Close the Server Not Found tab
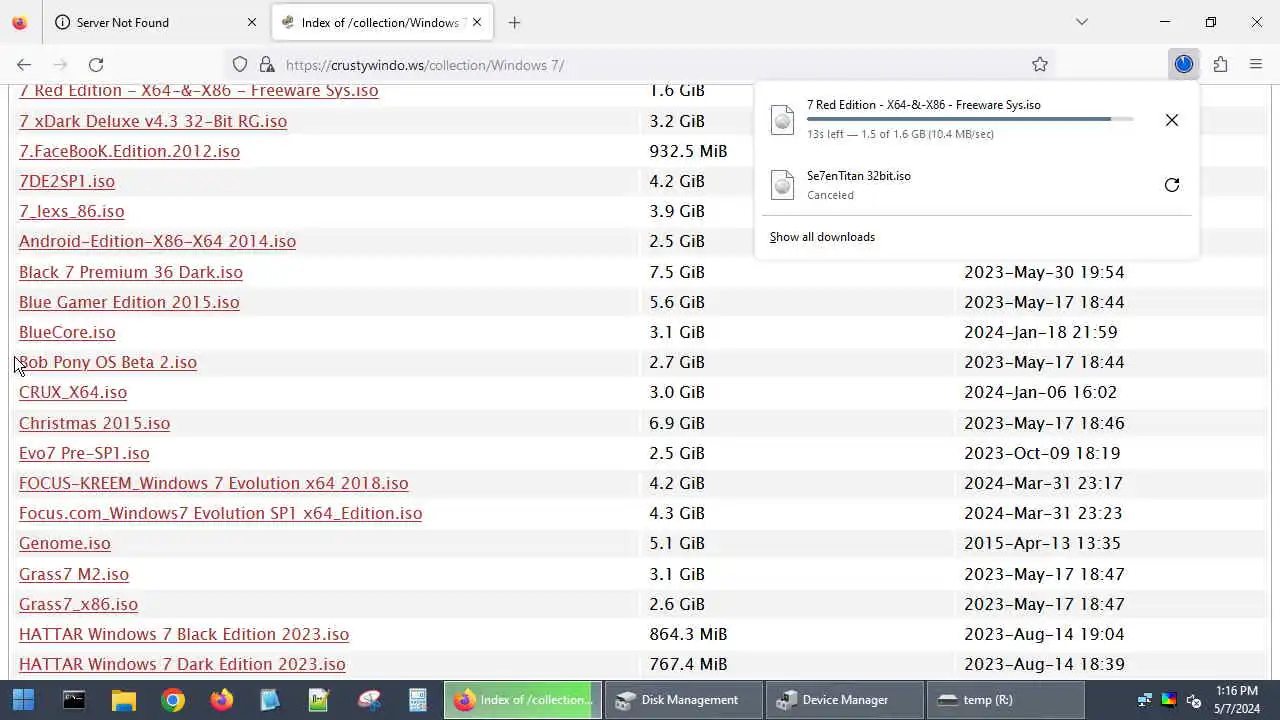1280x720 pixels. pos(252,22)
